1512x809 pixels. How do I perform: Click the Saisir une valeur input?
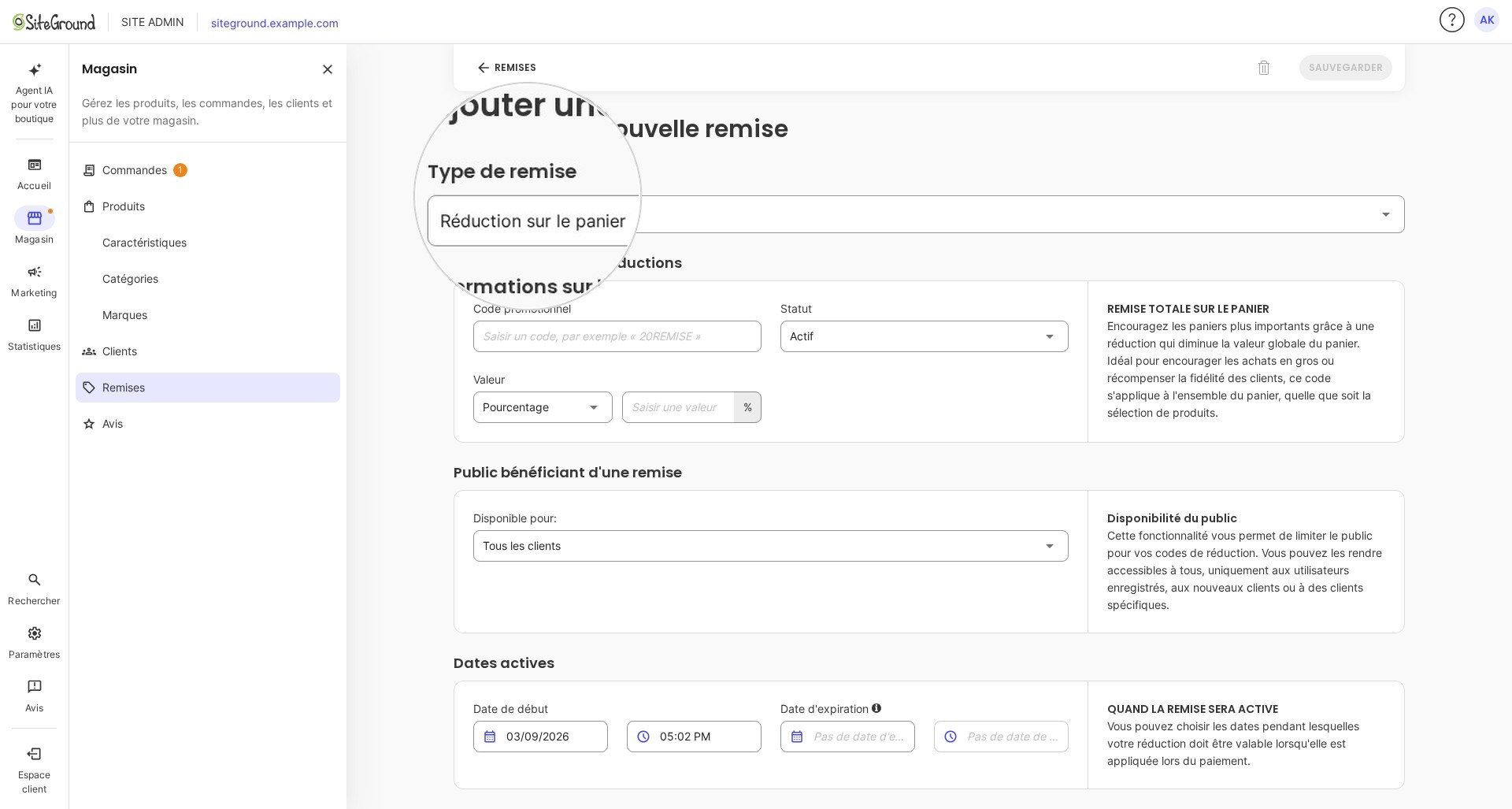[678, 407]
